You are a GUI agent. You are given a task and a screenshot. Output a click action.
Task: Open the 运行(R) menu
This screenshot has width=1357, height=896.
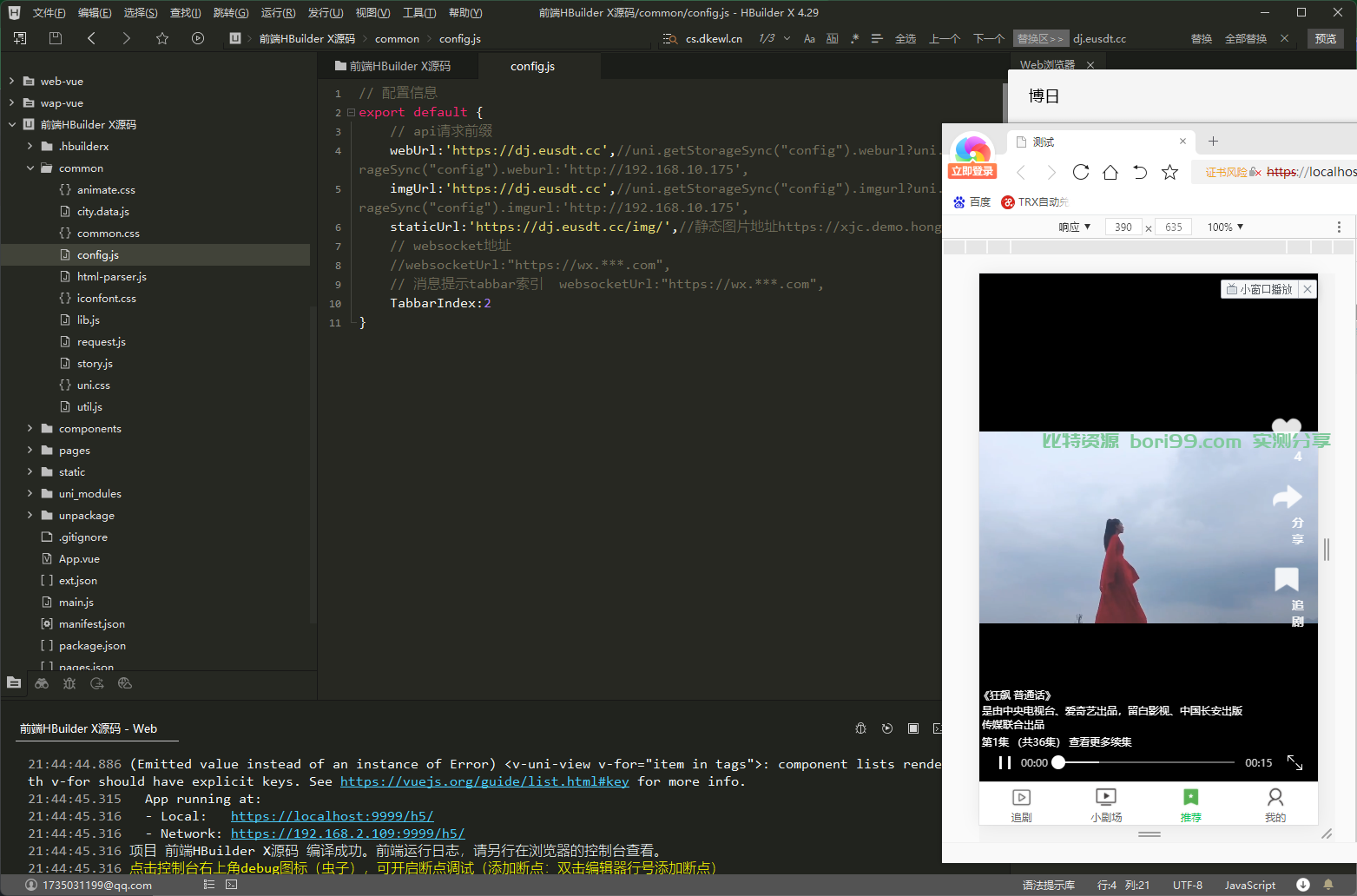point(278,12)
